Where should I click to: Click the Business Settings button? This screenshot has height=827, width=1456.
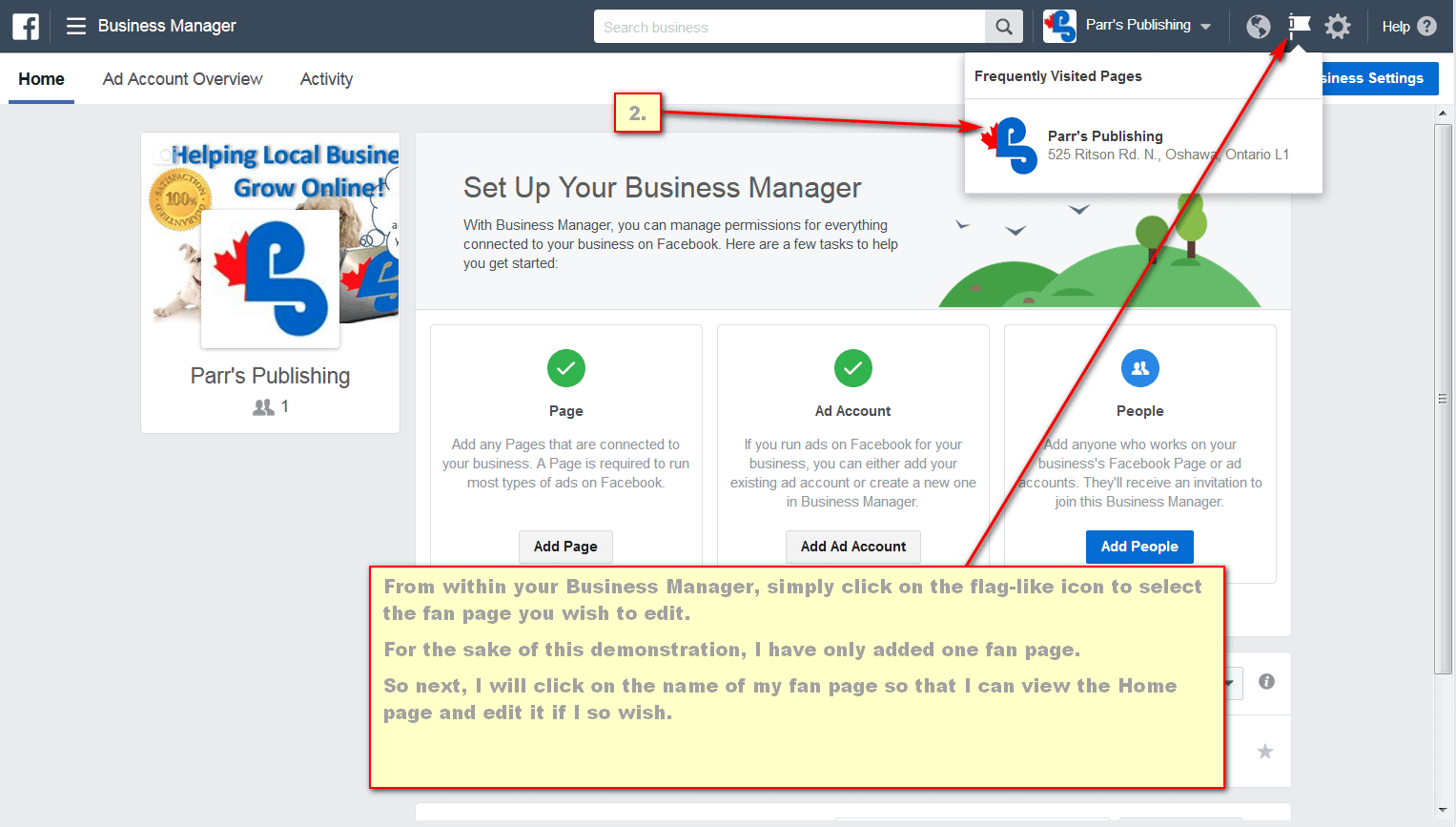[1380, 78]
